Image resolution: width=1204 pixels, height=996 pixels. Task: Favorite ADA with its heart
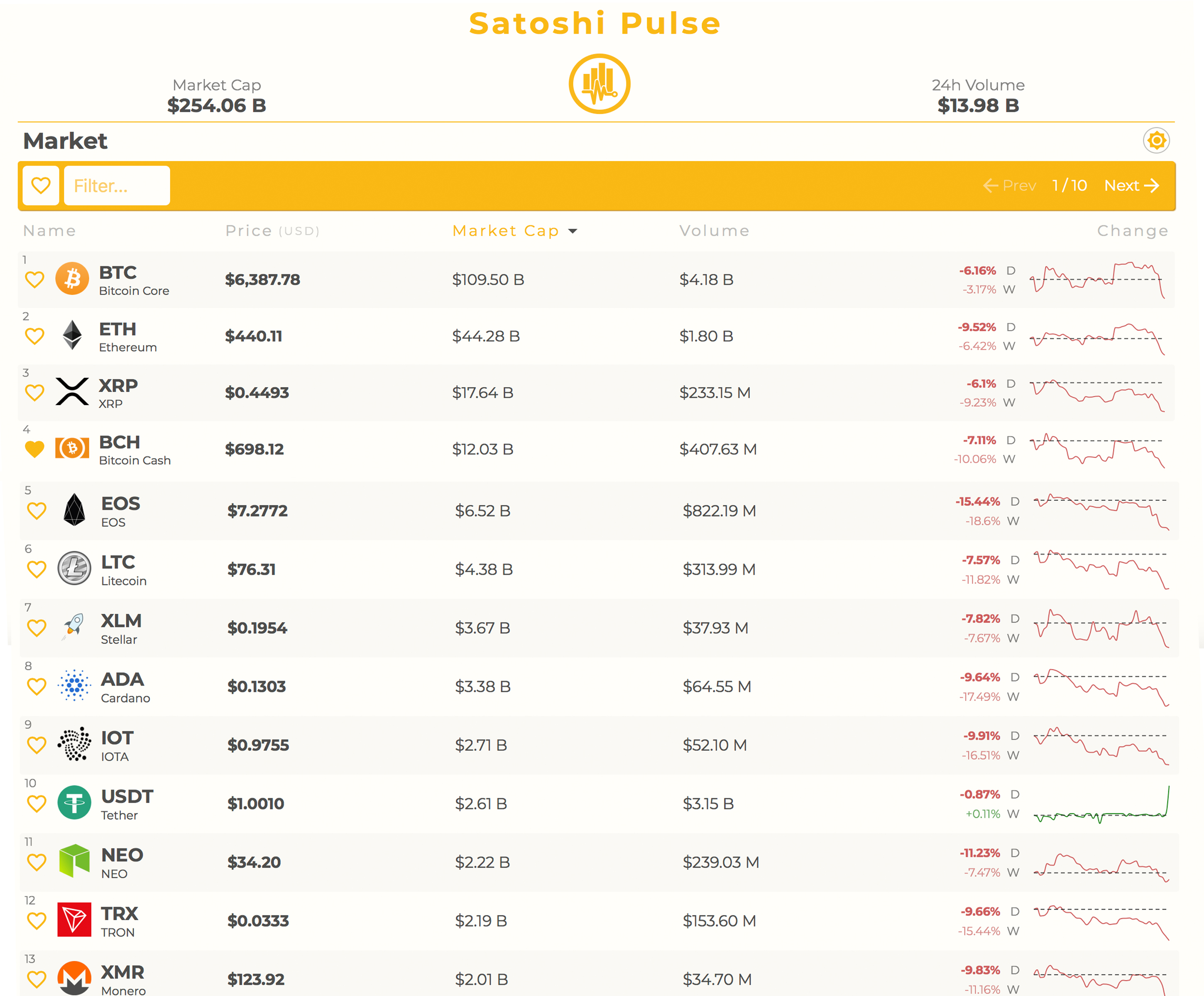pyautogui.click(x=37, y=686)
